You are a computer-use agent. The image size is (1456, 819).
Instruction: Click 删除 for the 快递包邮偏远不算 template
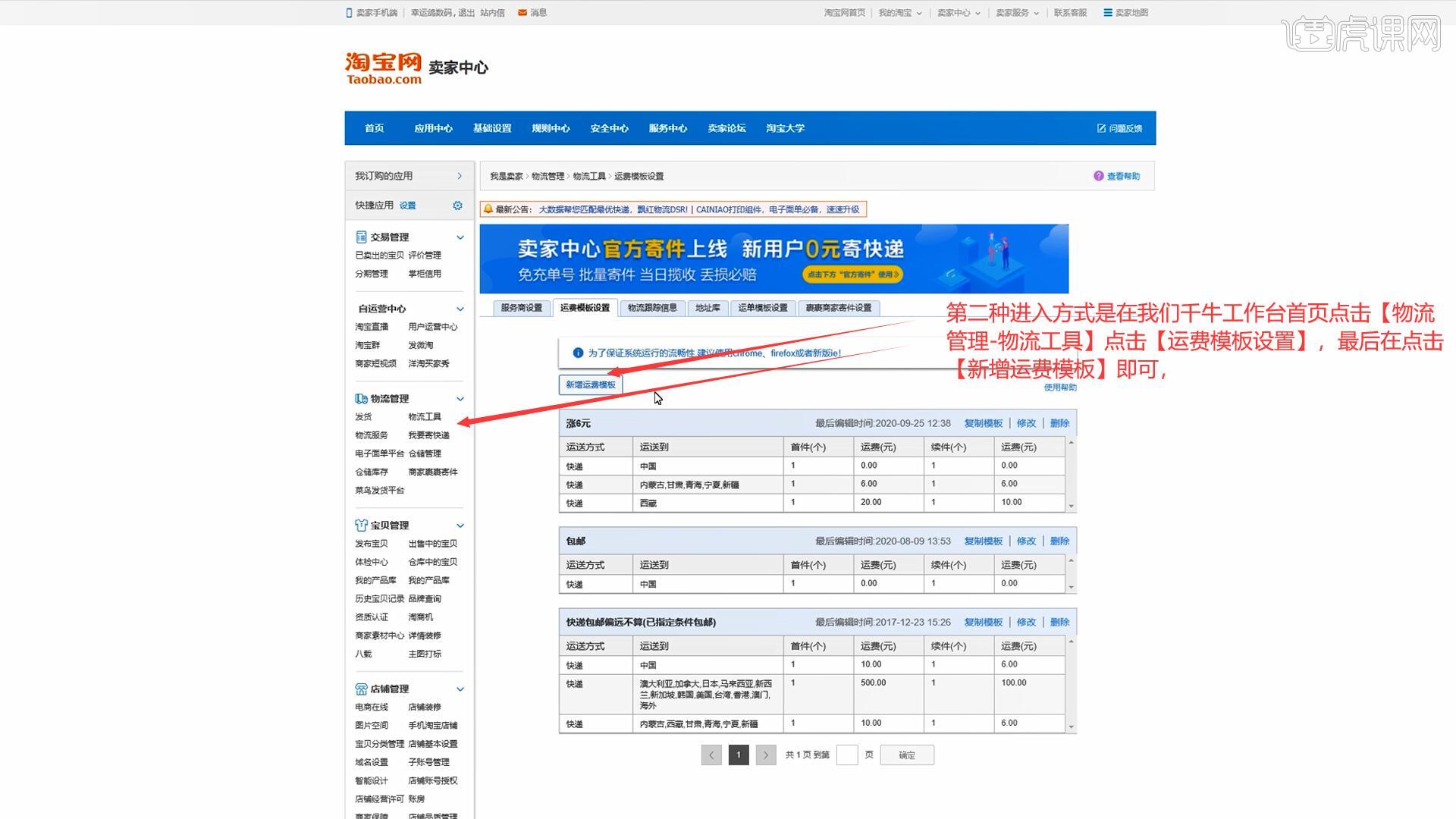(x=1059, y=623)
